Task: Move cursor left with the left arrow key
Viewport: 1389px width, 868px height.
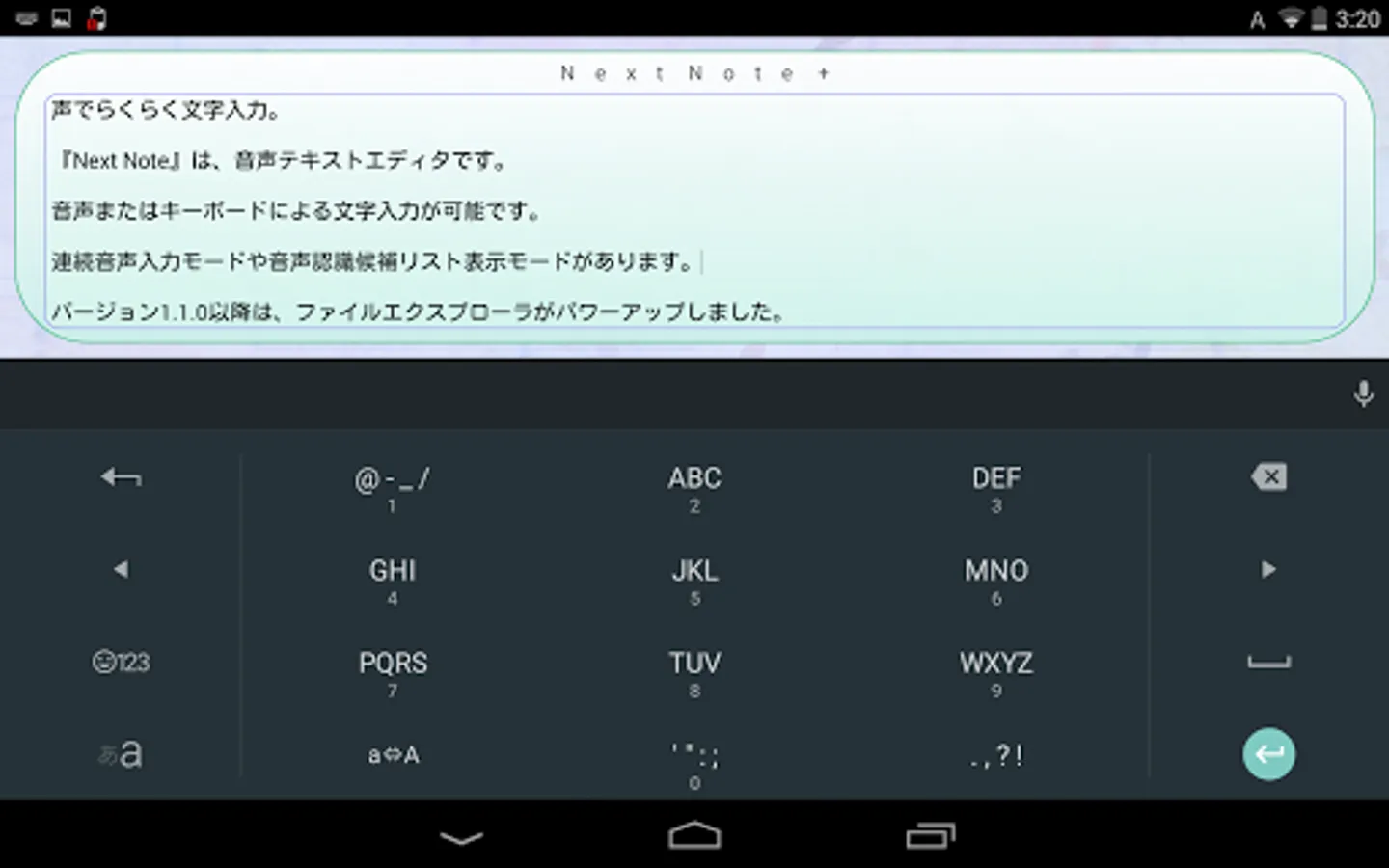Action: 121,569
